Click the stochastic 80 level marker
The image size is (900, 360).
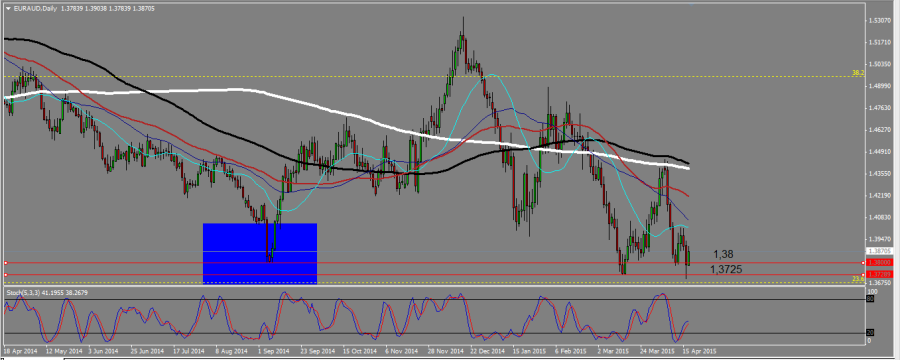[x=870, y=299]
